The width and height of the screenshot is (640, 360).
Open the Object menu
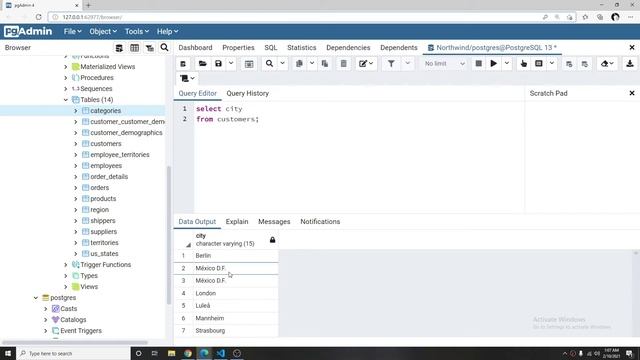103,31
